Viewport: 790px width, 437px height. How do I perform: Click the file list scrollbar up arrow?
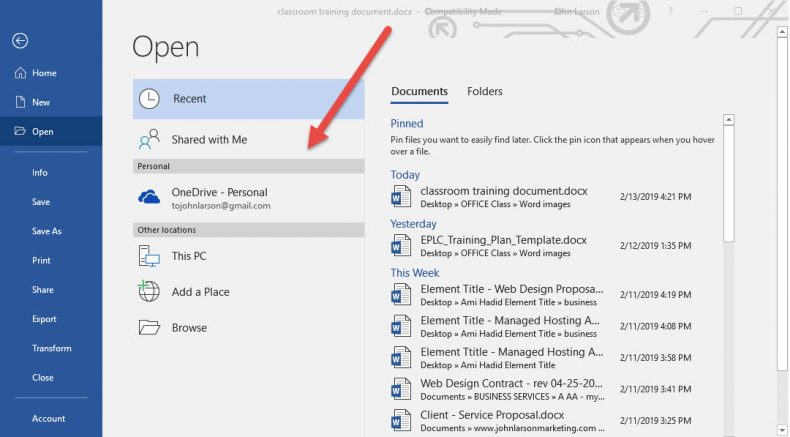click(x=729, y=121)
